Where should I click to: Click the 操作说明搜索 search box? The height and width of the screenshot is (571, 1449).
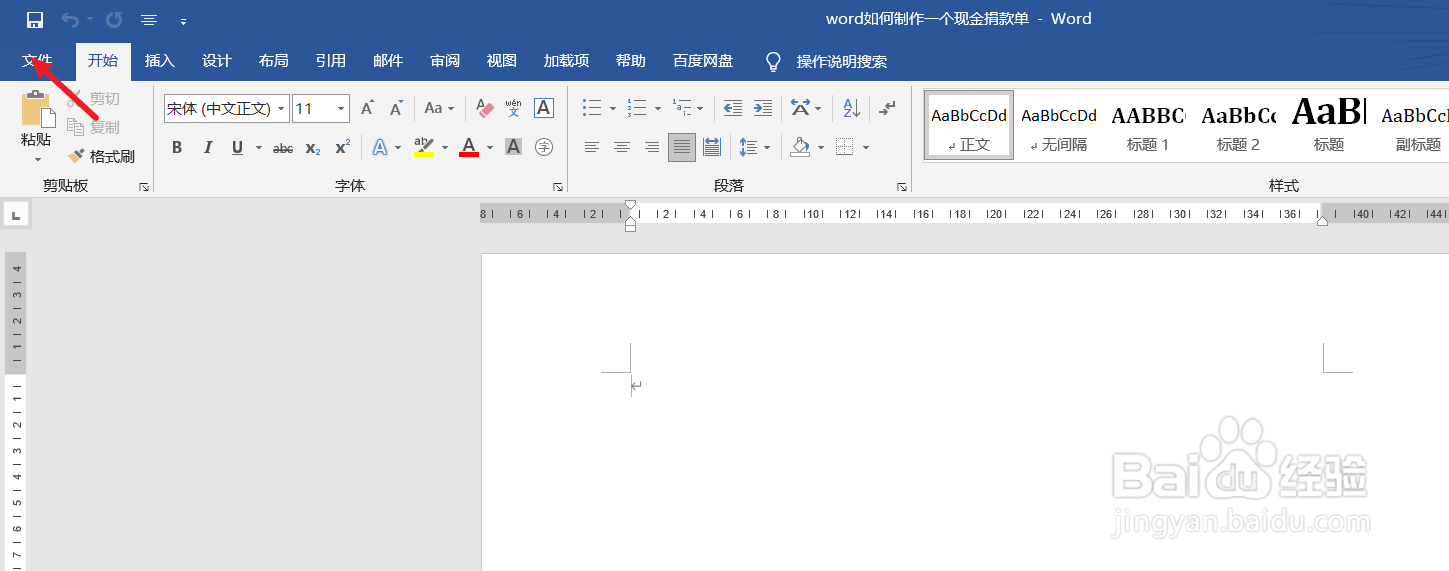[841, 62]
